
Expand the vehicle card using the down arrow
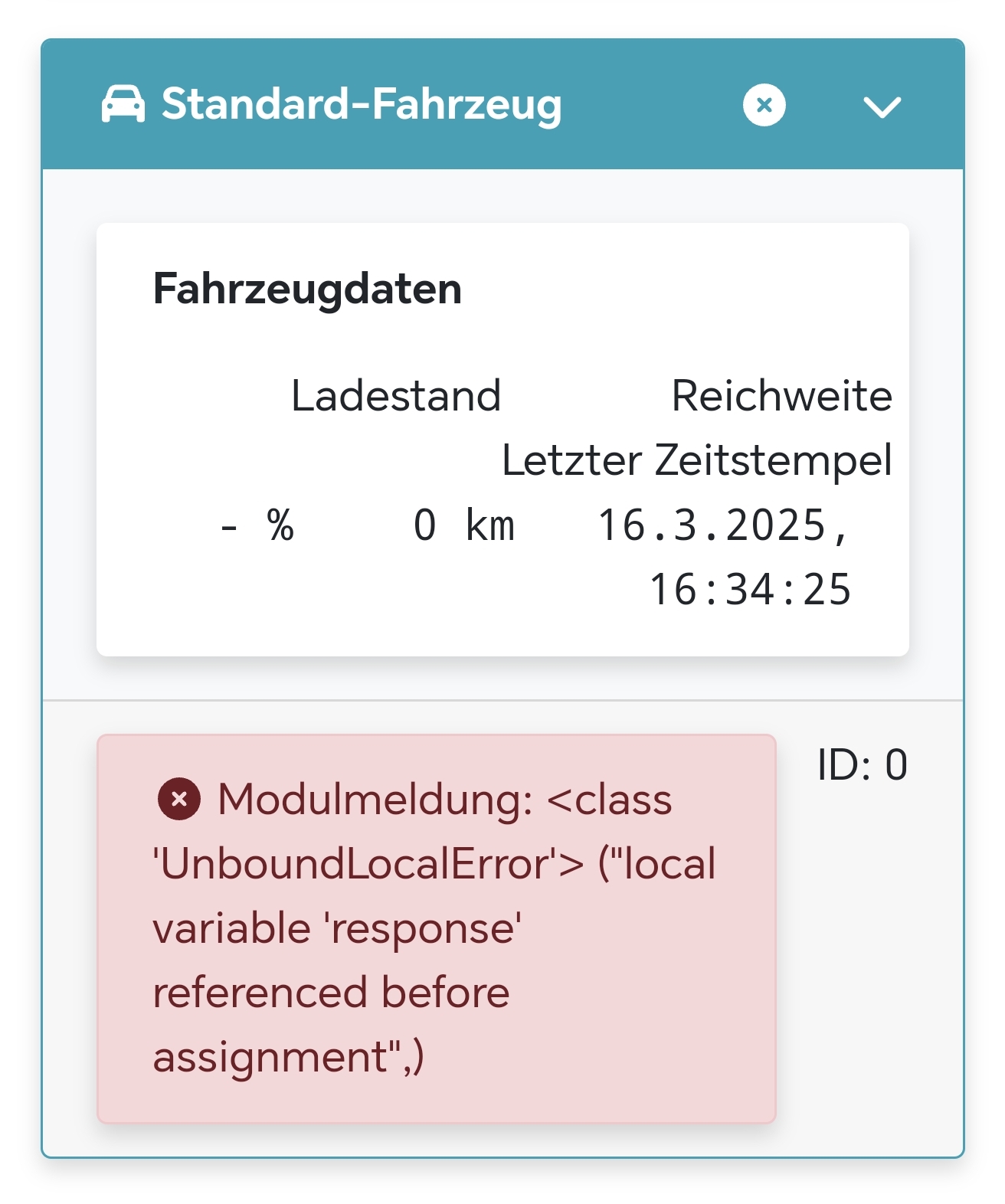(883, 106)
